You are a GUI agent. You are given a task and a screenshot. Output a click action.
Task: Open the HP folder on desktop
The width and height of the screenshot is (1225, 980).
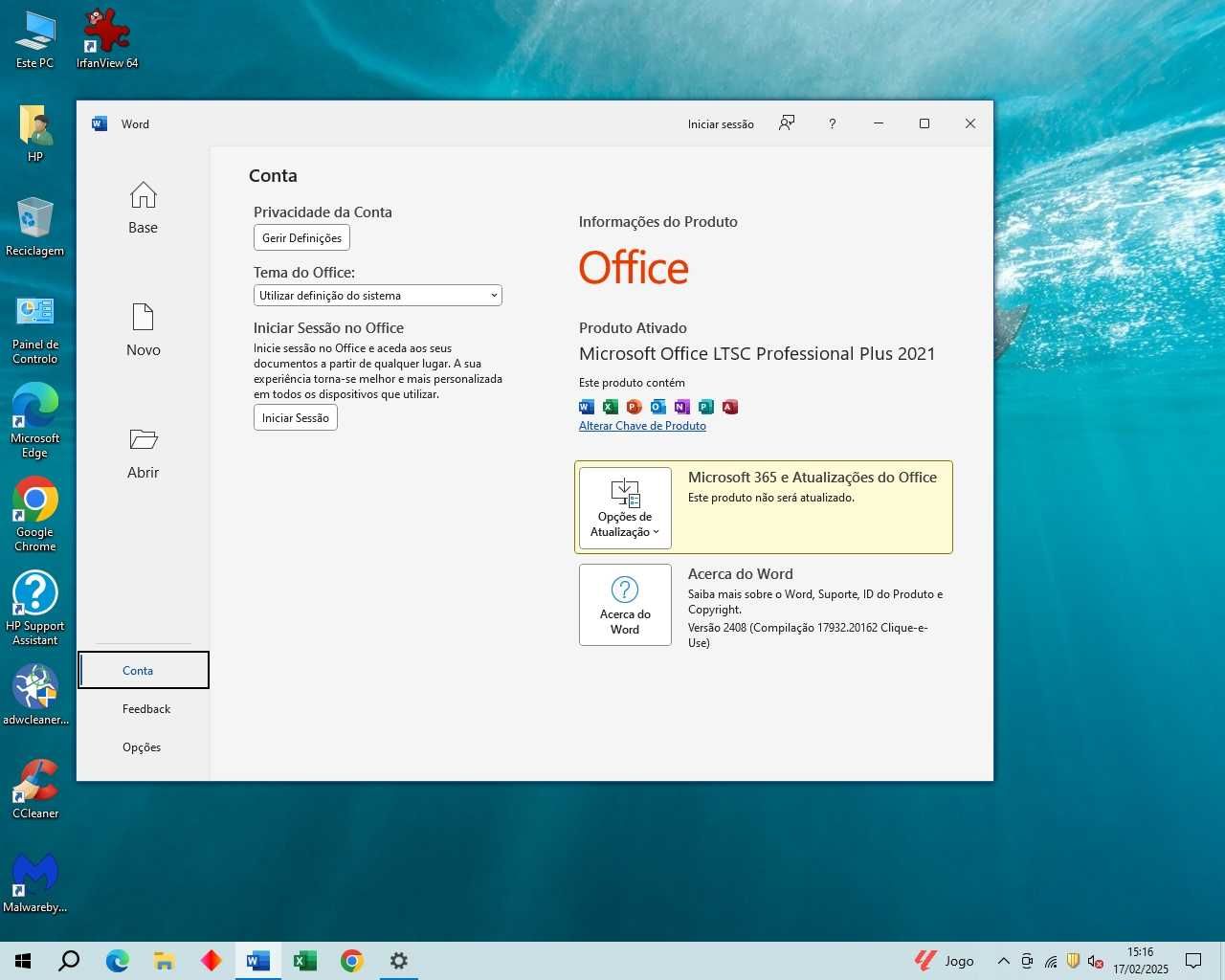[x=35, y=134]
